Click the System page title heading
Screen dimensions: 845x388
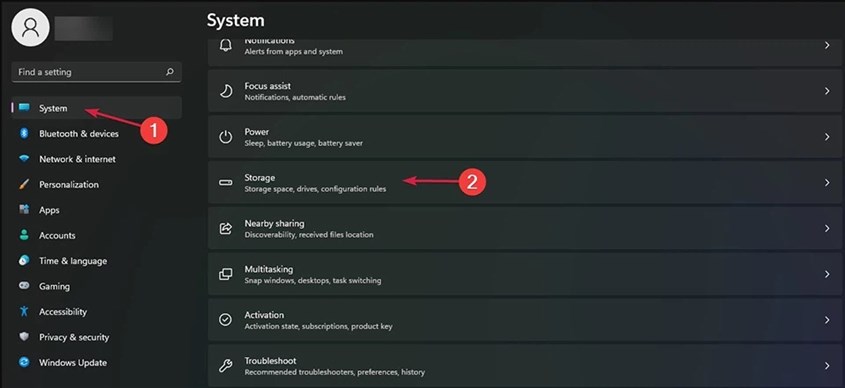236,20
